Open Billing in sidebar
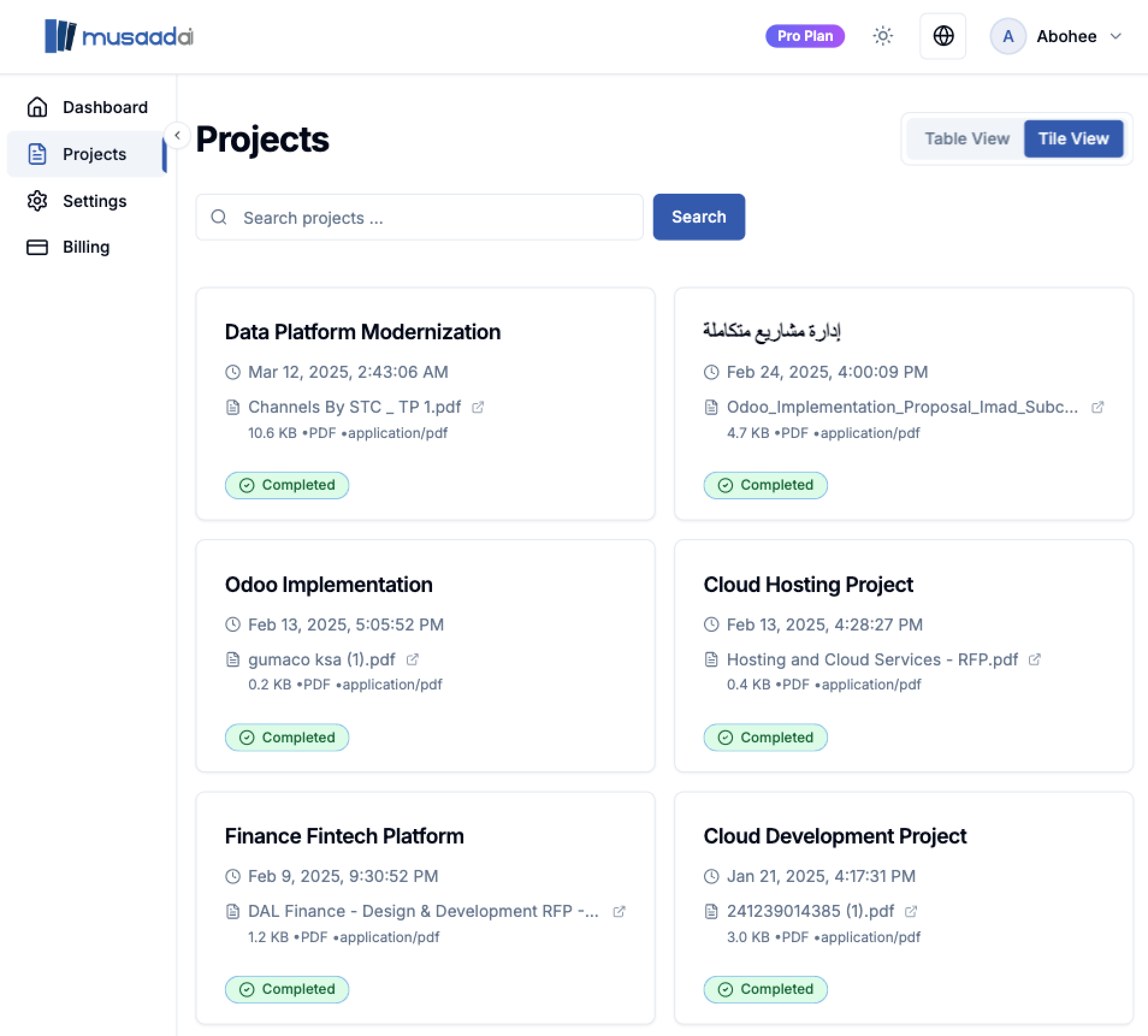The width and height of the screenshot is (1148, 1036). 88,247
